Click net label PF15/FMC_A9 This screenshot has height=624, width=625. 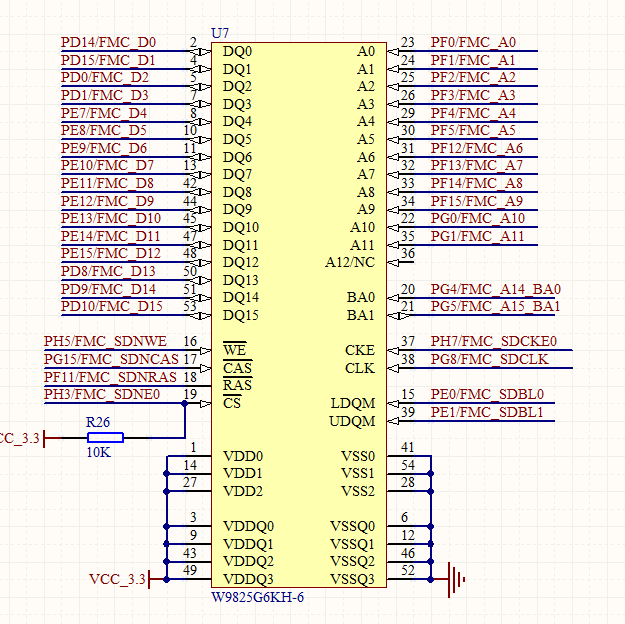[x=477, y=201]
